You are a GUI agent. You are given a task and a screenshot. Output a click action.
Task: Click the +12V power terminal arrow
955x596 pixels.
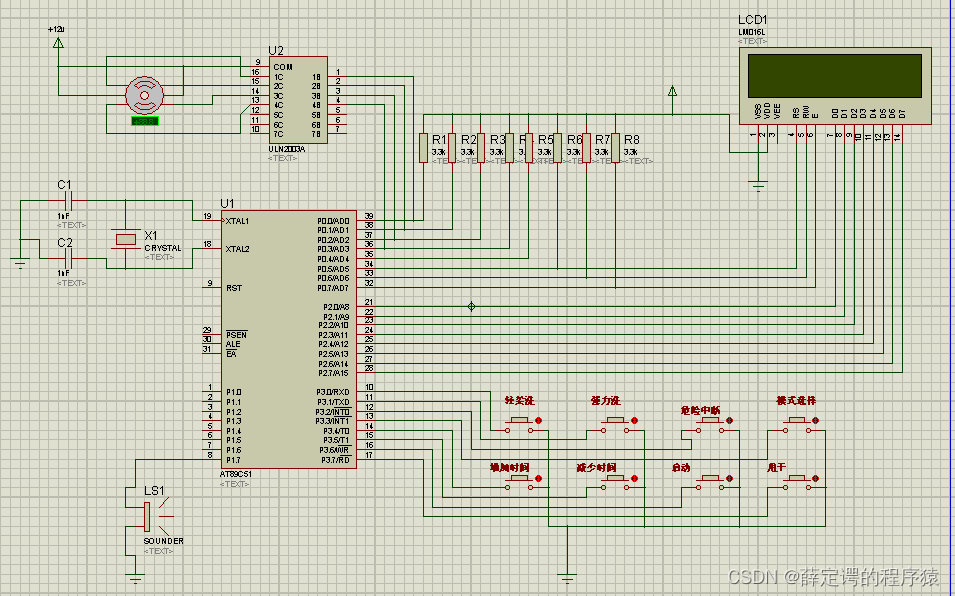coord(58,43)
